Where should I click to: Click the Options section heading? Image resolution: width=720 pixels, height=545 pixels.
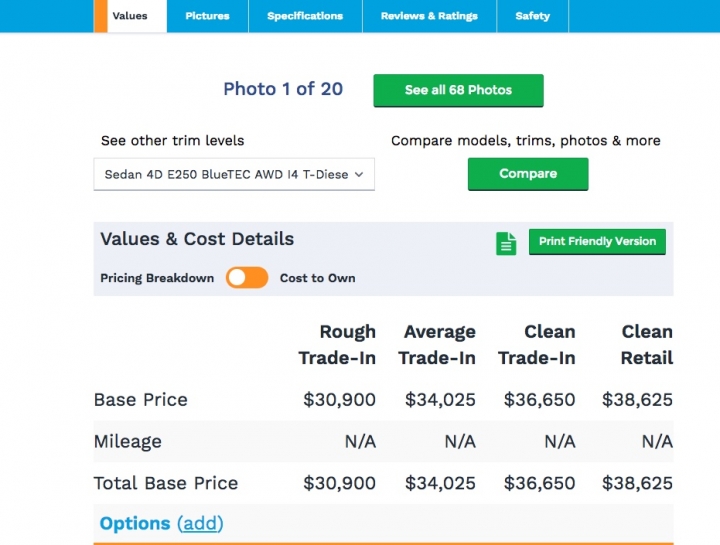pos(135,524)
